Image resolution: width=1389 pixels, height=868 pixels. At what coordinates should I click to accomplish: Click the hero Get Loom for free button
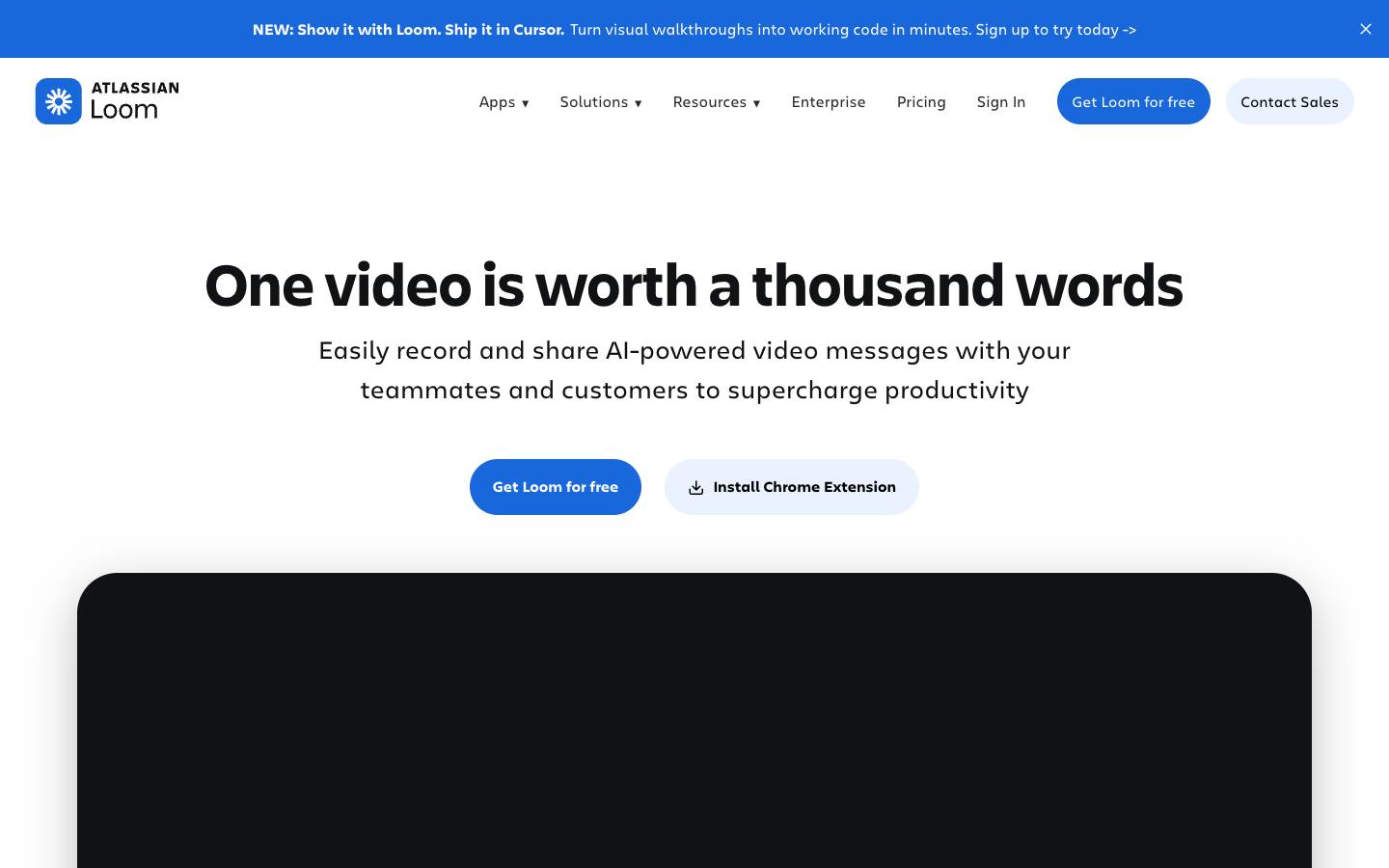[556, 487]
